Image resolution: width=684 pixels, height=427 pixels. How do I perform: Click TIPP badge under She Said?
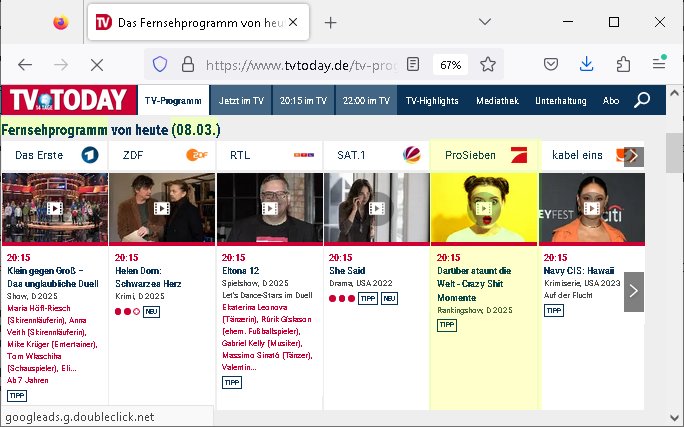pyautogui.click(x=368, y=298)
